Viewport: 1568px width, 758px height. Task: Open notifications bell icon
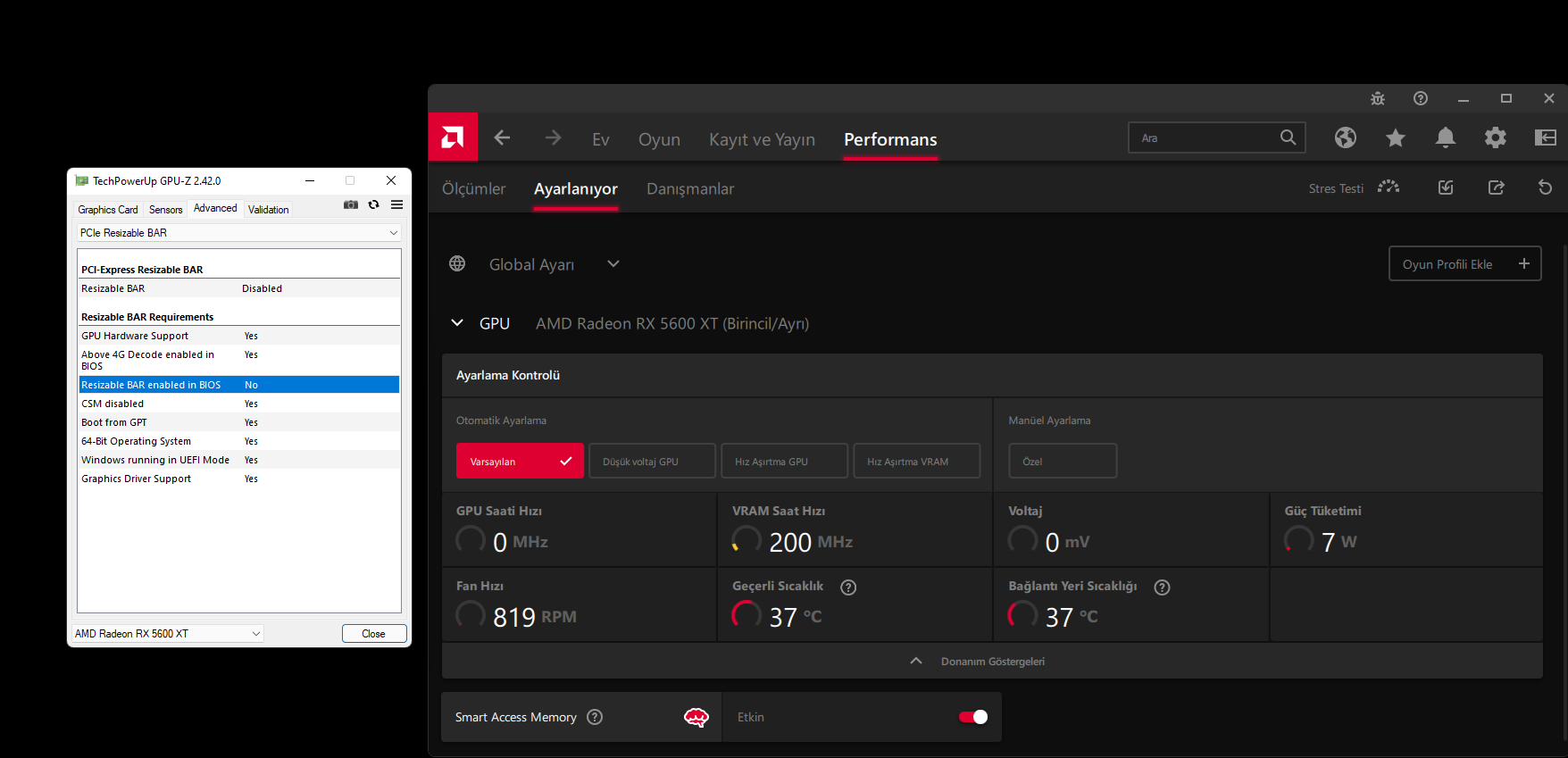tap(1446, 137)
